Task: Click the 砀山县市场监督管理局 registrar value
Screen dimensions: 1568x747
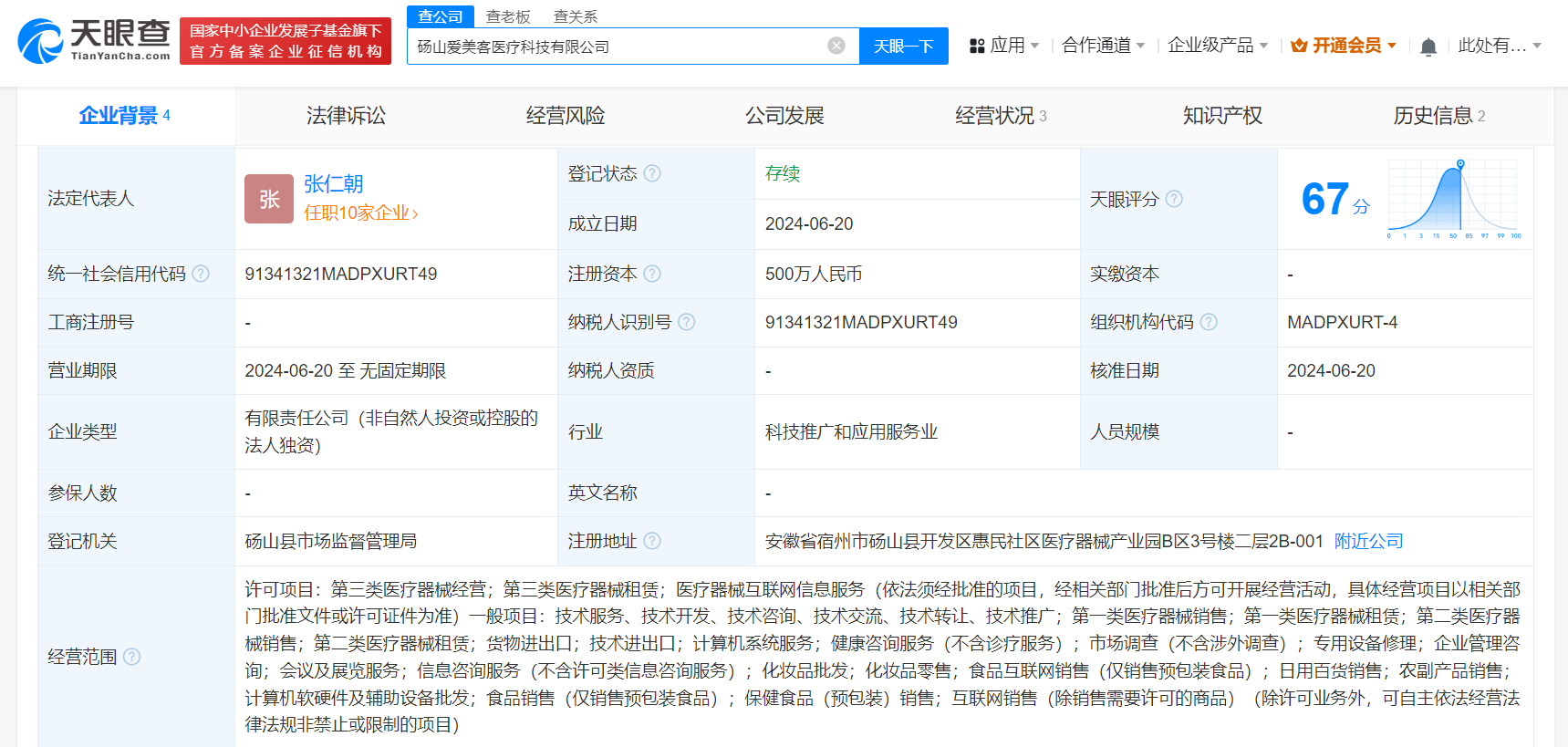Action: (x=330, y=541)
